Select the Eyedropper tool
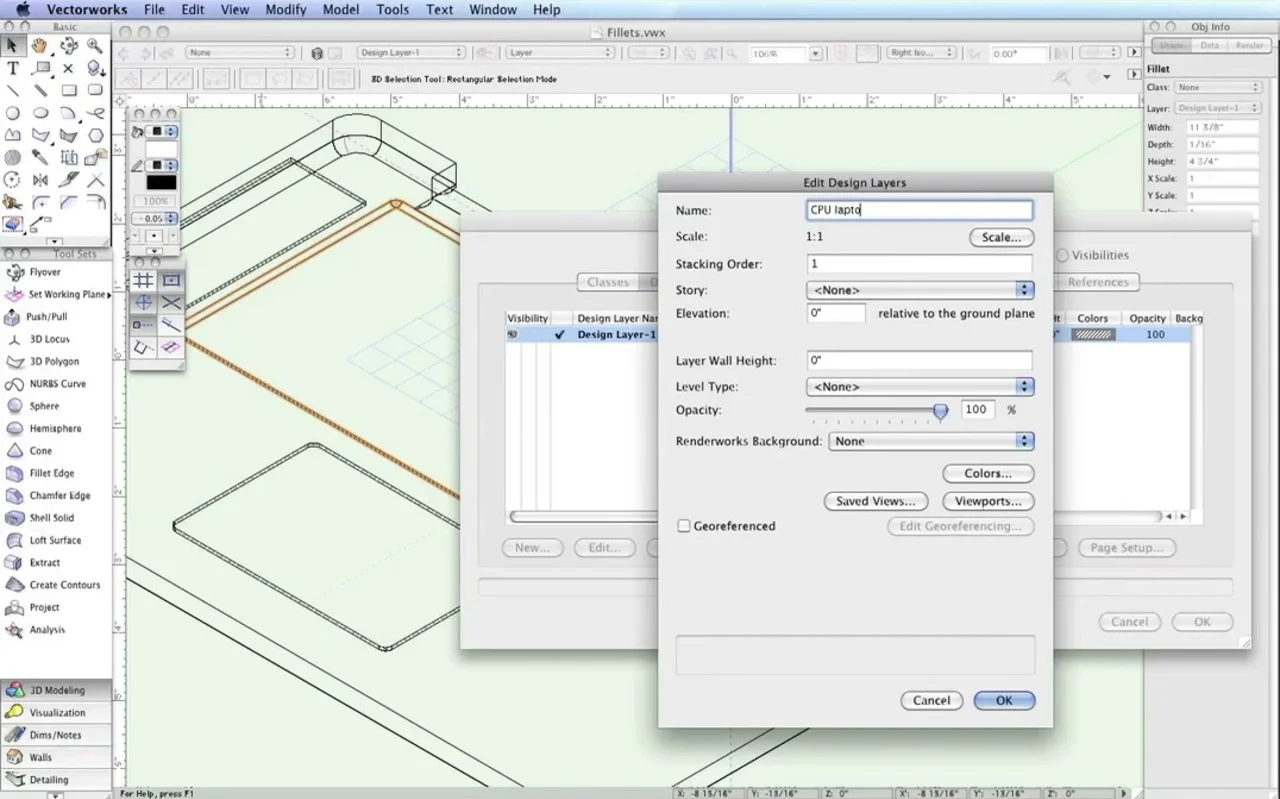This screenshot has width=1280, height=799. pyautogui.click(x=40, y=158)
